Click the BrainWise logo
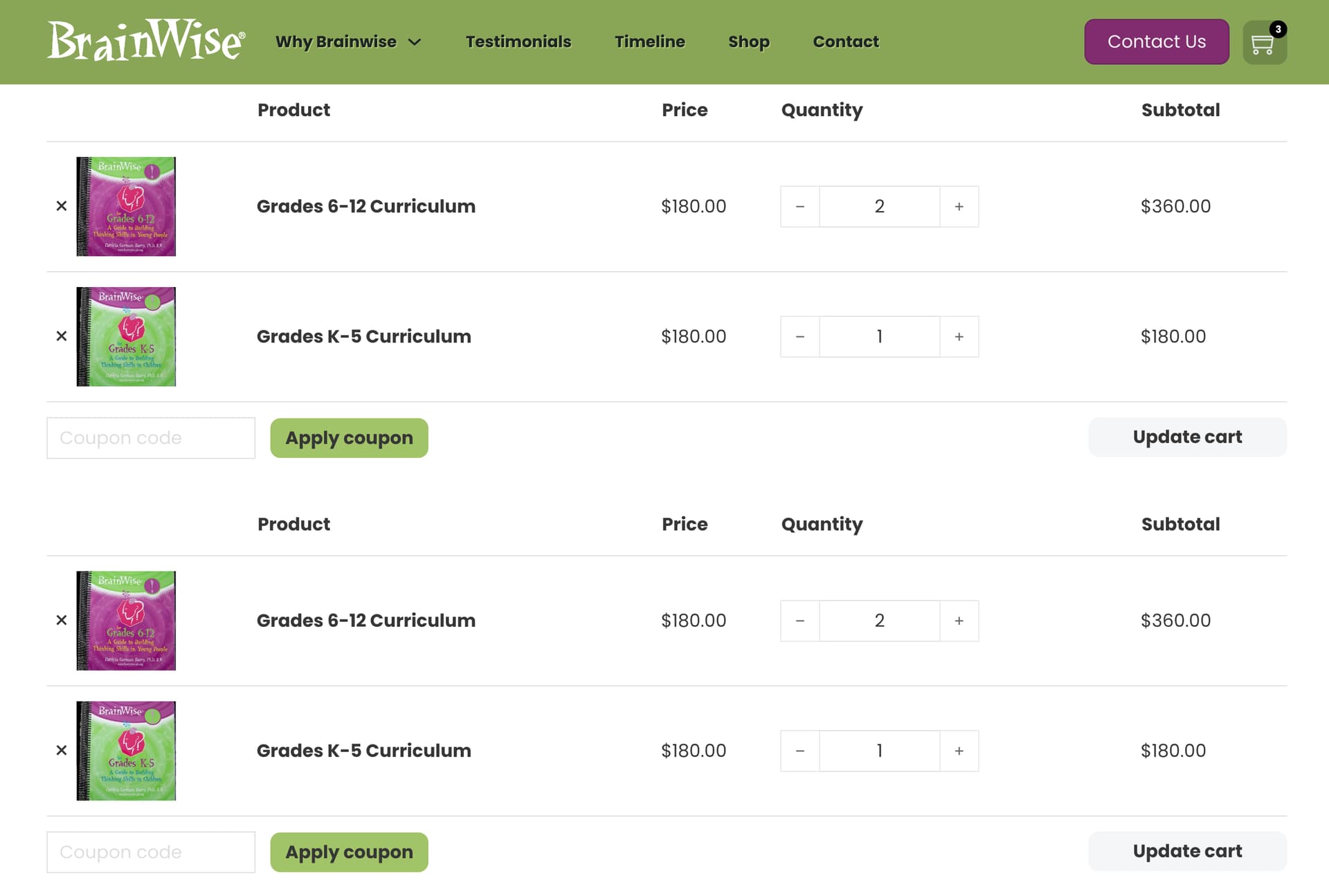The image size is (1329, 896). [x=146, y=41]
